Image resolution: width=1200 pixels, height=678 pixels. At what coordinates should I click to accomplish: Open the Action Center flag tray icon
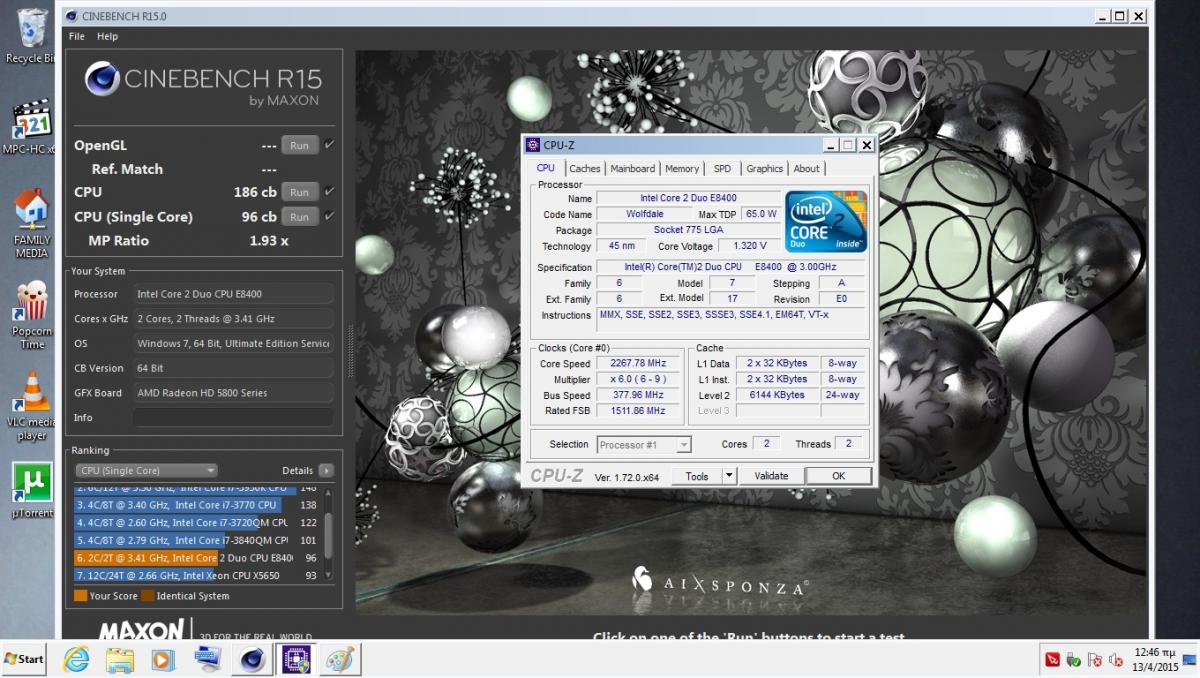(1095, 660)
